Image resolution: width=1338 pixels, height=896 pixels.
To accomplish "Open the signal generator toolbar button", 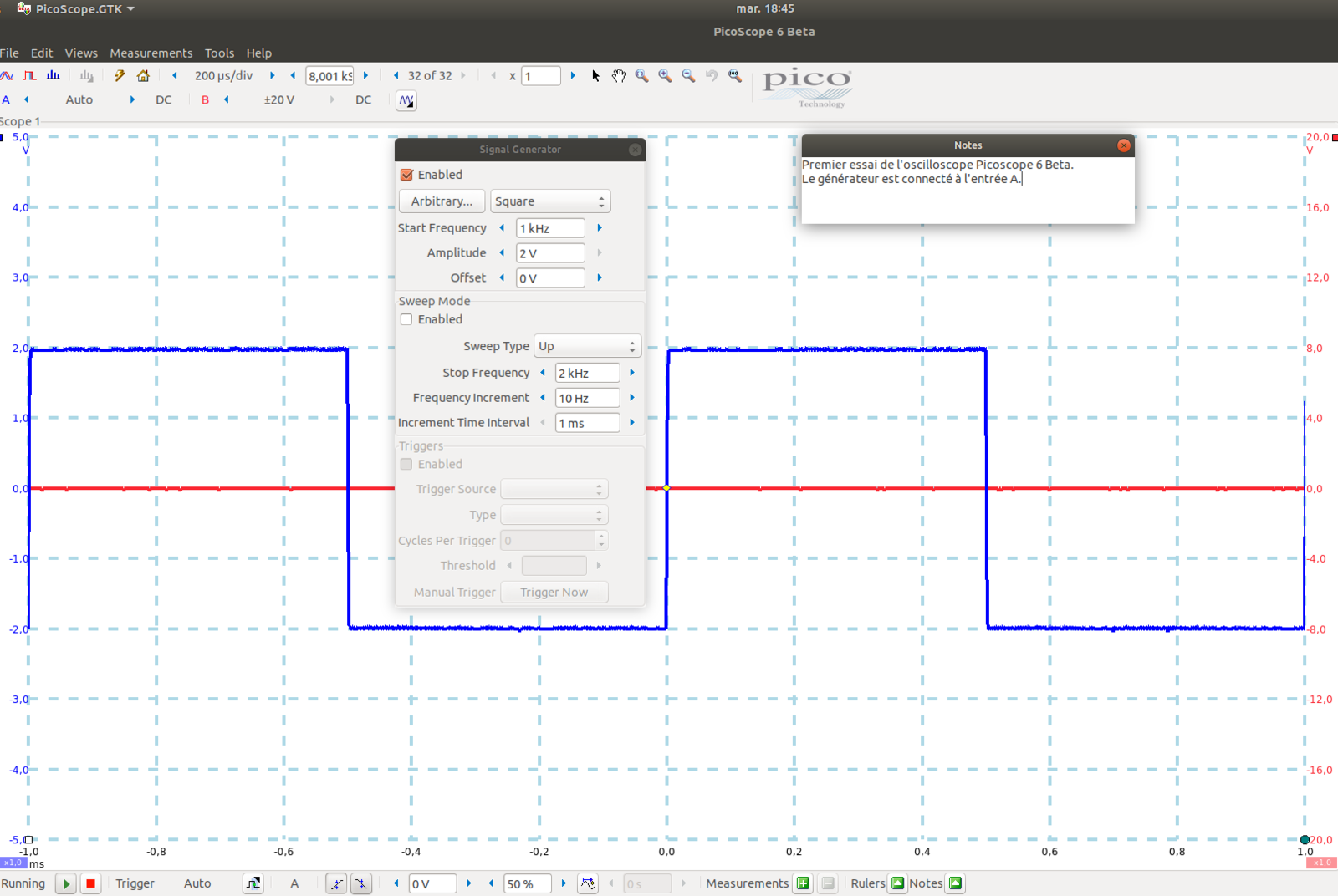I will pos(406,100).
